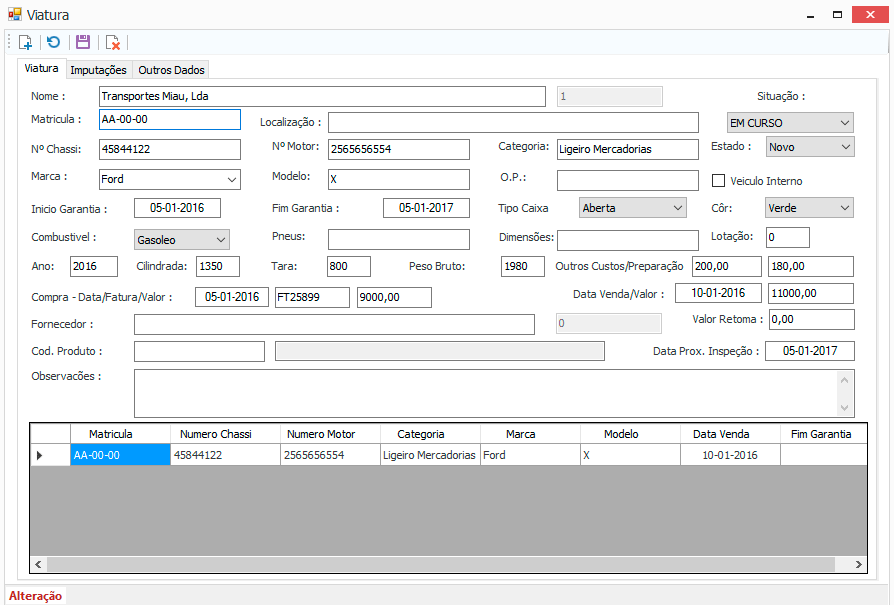894x605 pixels.
Task: Click the grid's scroll left arrow
Action: (38, 565)
